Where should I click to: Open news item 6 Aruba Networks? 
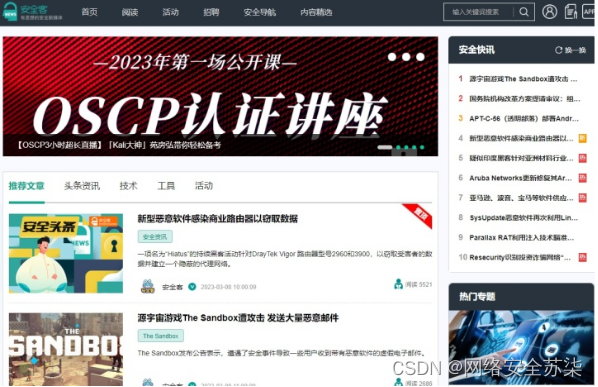521,178
